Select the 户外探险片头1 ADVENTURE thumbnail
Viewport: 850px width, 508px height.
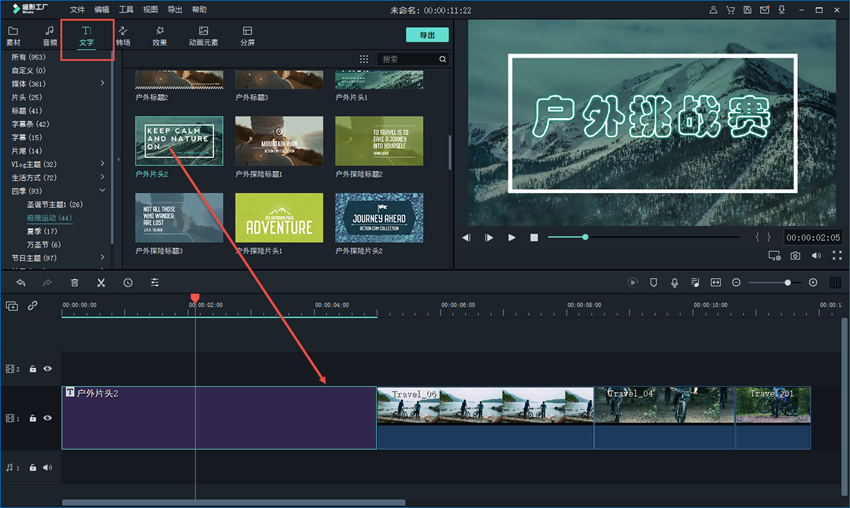click(279, 218)
